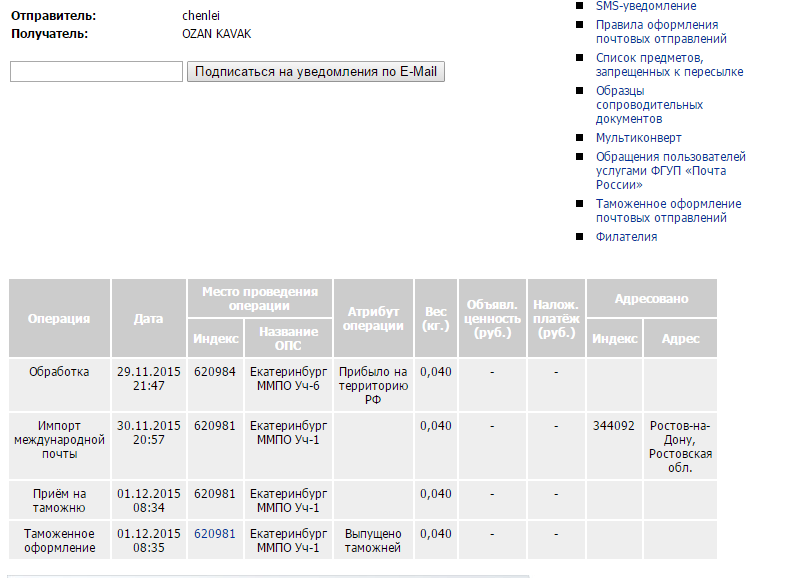Click the 'Вес (кг.)' column header
This screenshot has height=578, width=790.
(x=436, y=318)
